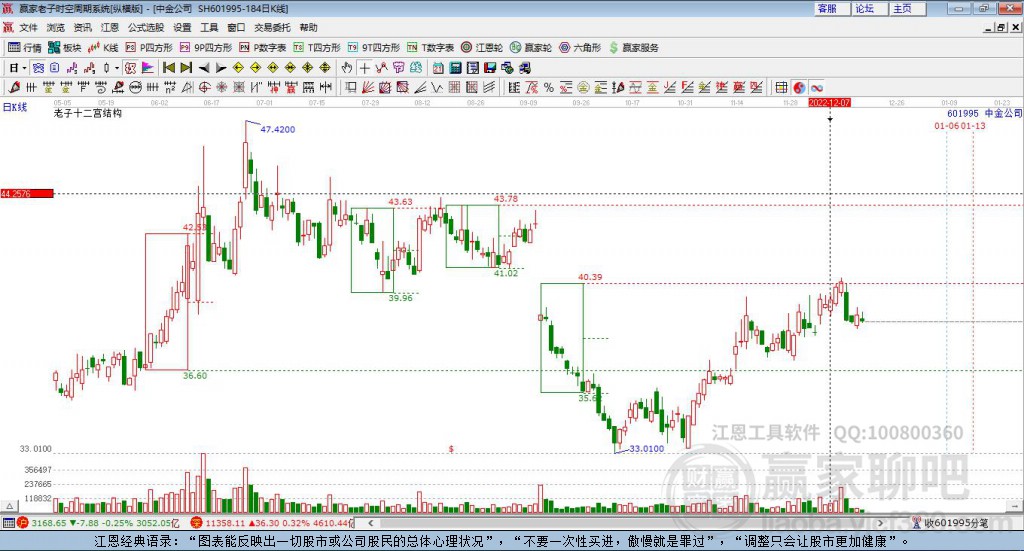Click the 沪 Shanghai index status icon
Viewport: 1024px width, 551px height.
(x=23, y=522)
